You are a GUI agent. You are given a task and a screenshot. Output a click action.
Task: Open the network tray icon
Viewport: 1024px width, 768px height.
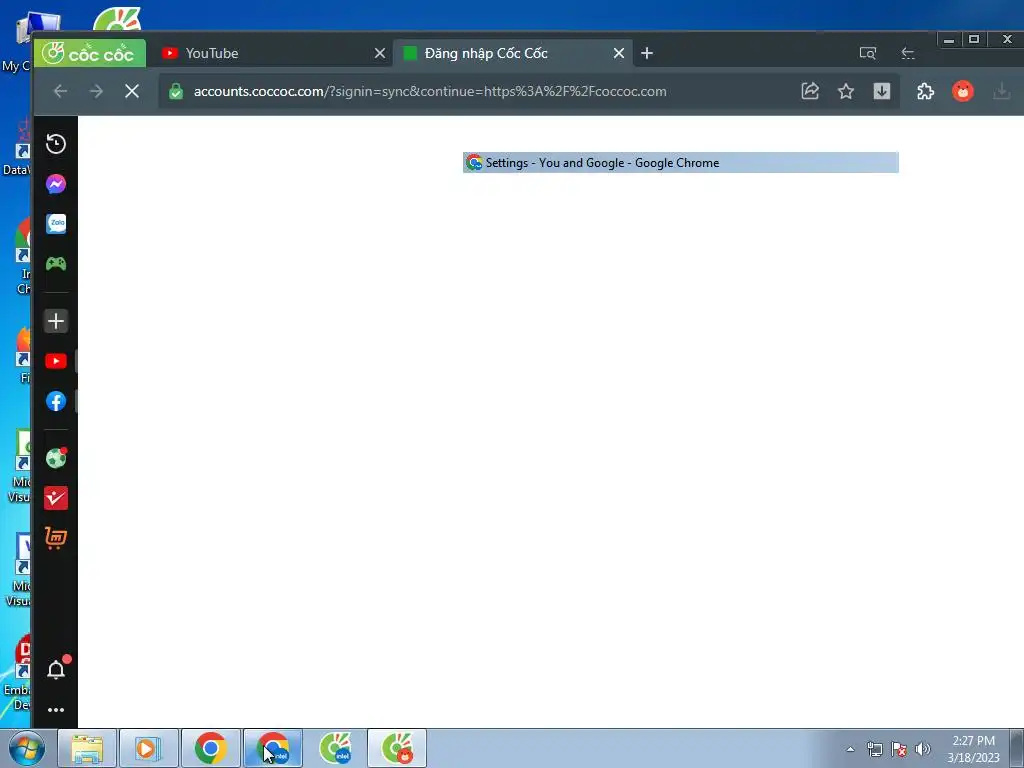874,749
